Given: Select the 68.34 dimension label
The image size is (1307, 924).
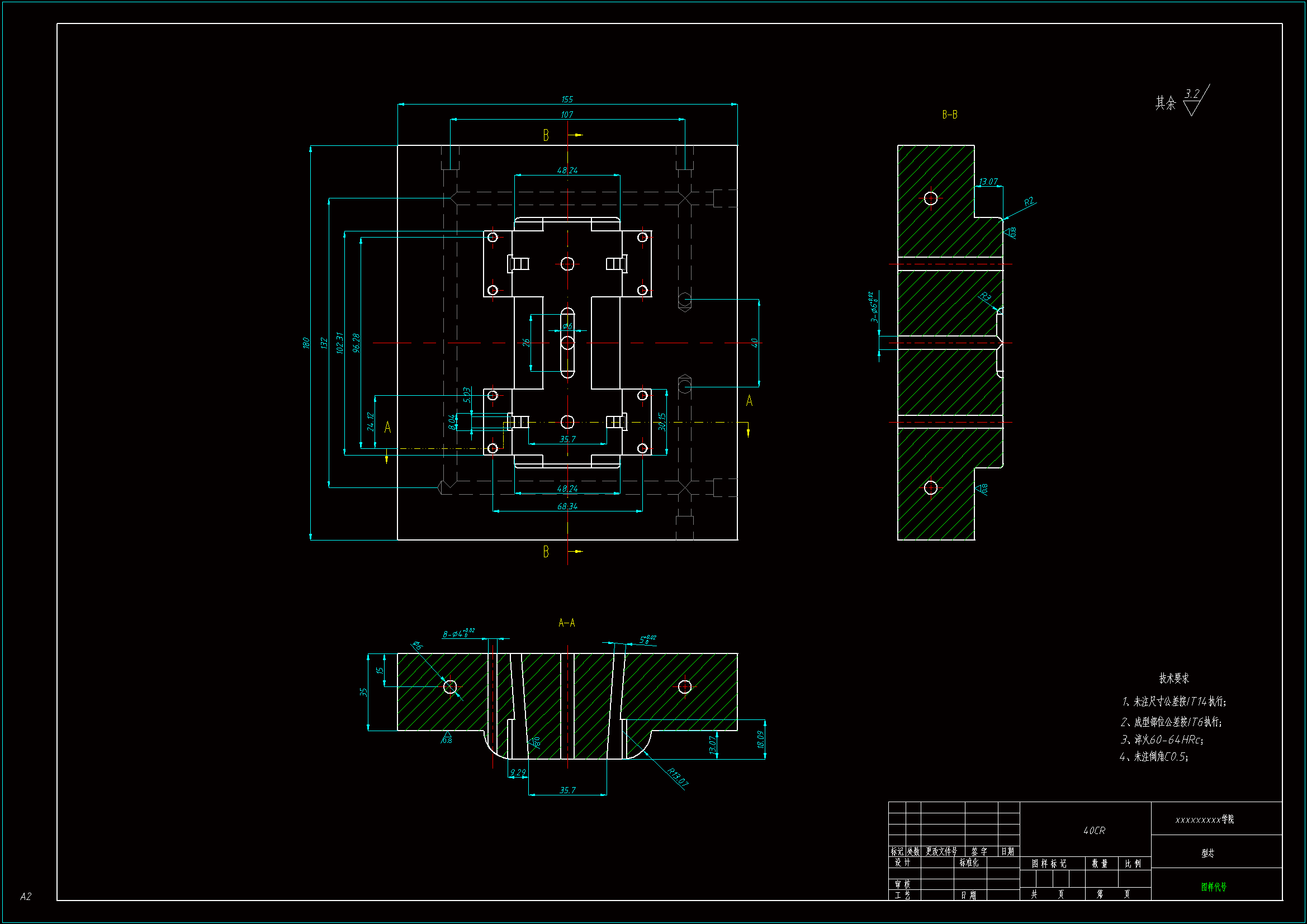Looking at the screenshot, I should click(x=567, y=506).
